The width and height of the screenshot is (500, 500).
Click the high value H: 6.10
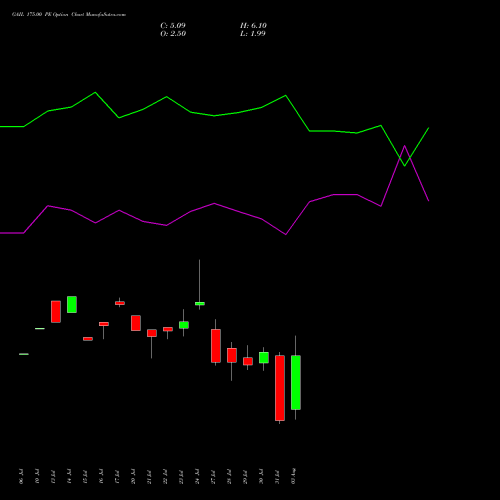click(253, 26)
